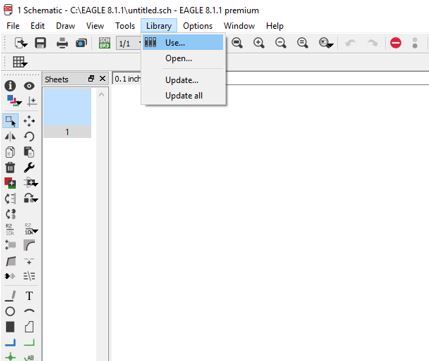The width and height of the screenshot is (429, 361).
Task: Open the Draw menu
Action: pyautogui.click(x=65, y=26)
